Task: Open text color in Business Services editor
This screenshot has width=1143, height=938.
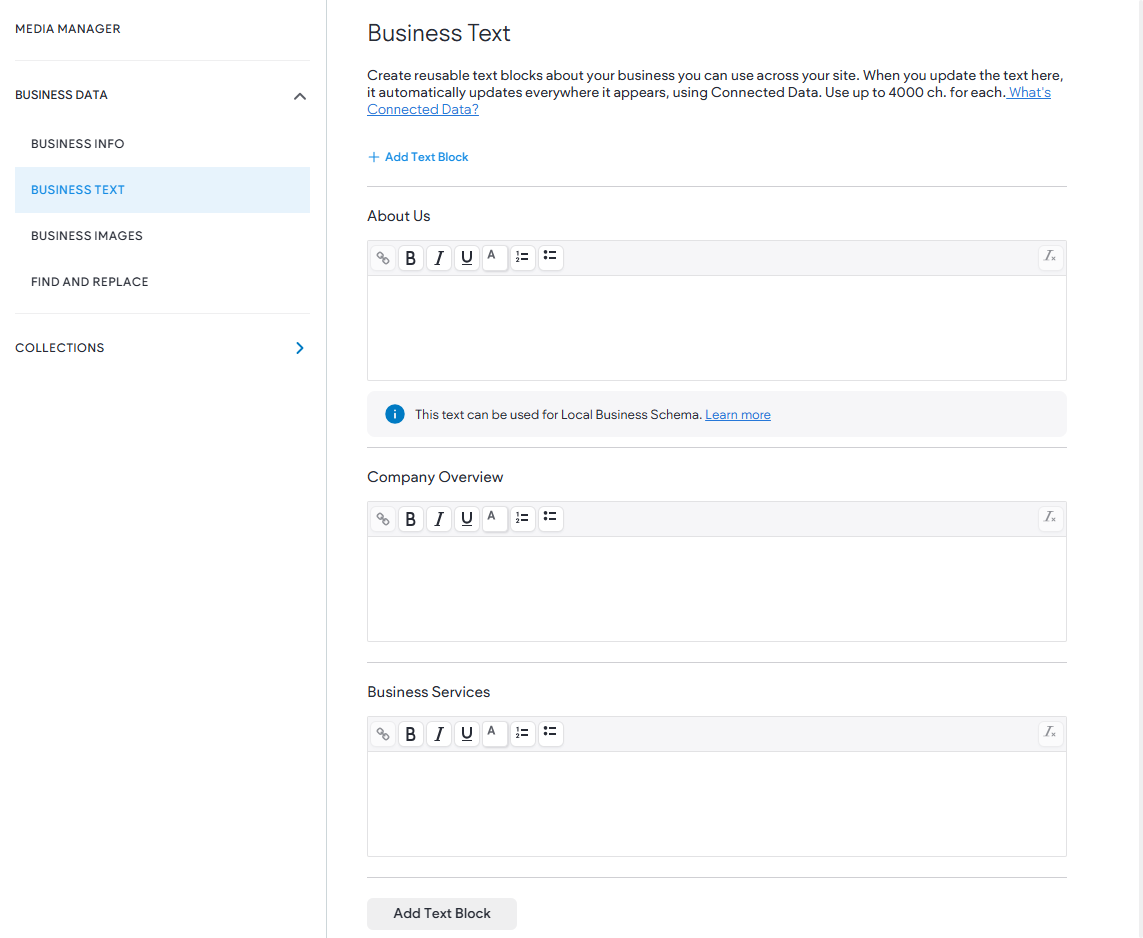Action: click(x=495, y=733)
